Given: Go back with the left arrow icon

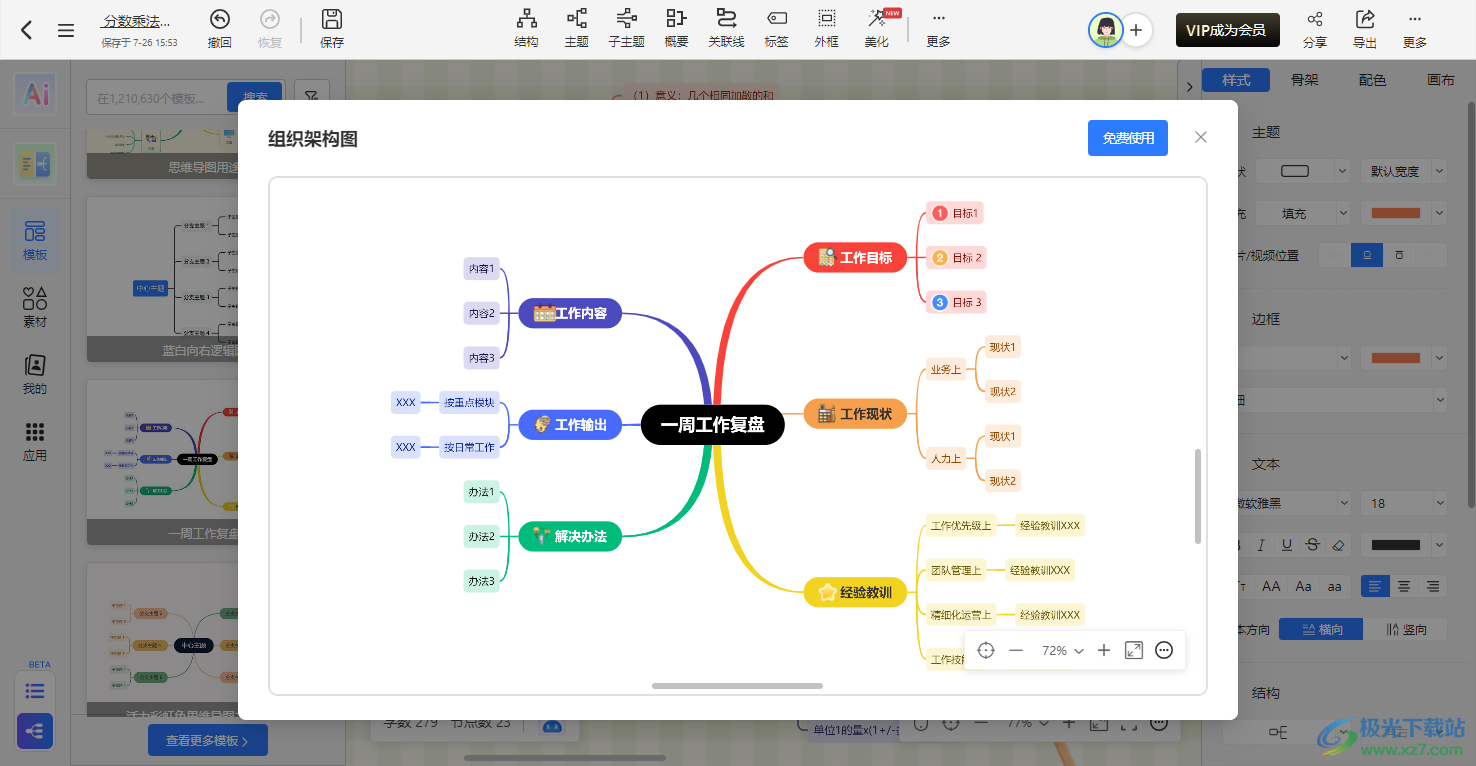Looking at the screenshot, I should click(x=27, y=30).
